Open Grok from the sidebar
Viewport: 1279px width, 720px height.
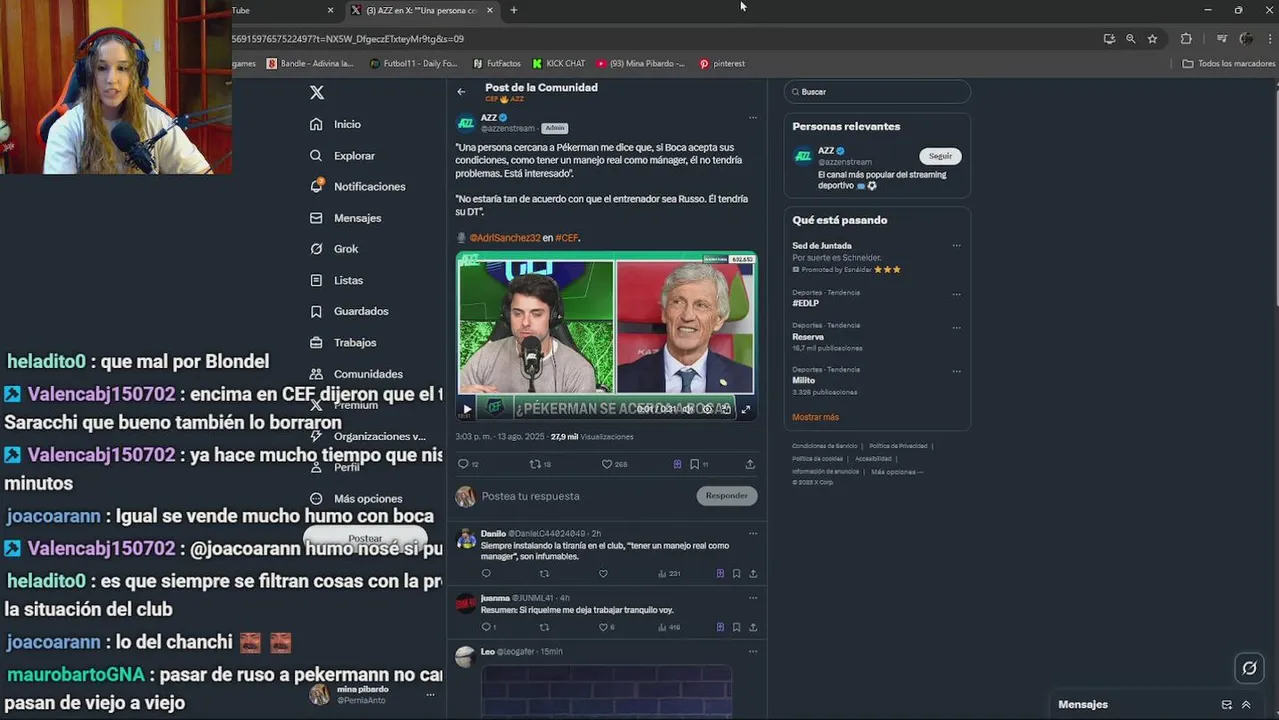pos(335,249)
